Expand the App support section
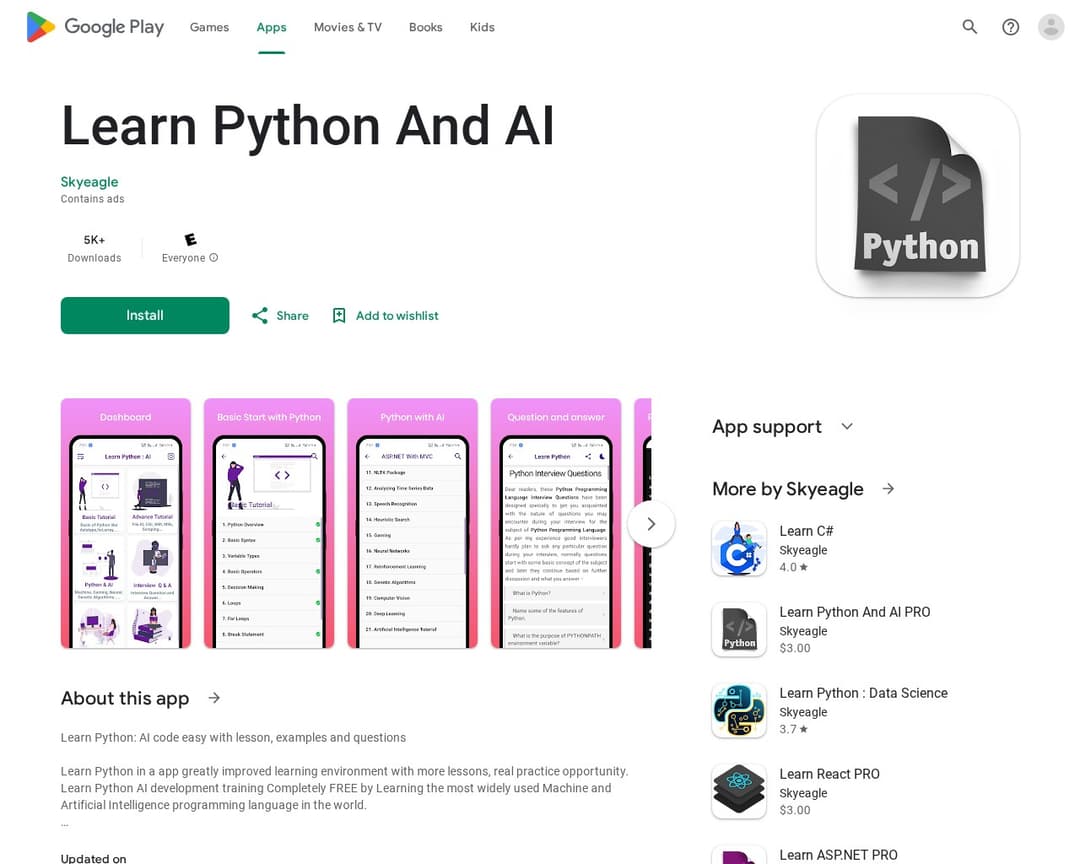Screen dimensions: 1080x864 tap(847, 426)
